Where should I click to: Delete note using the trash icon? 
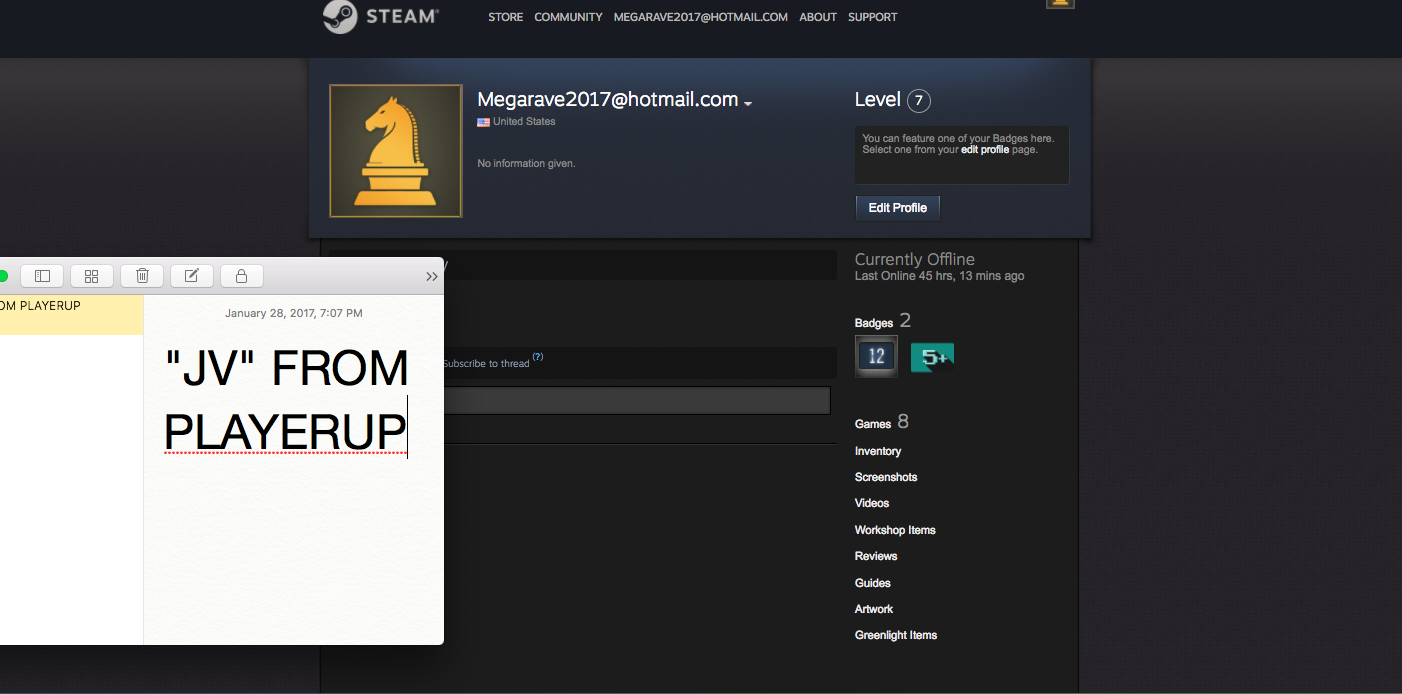142,276
